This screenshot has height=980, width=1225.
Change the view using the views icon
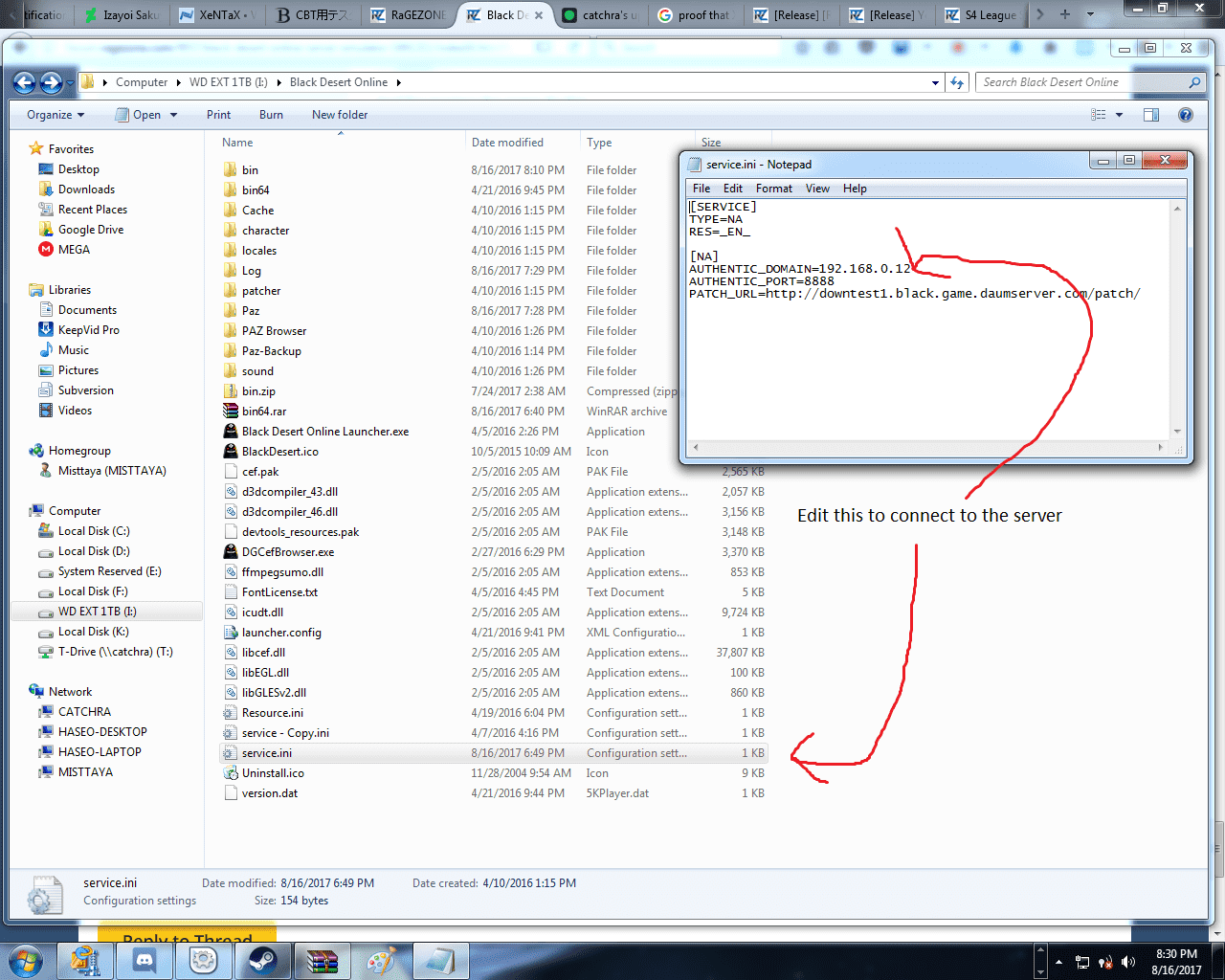pyautogui.click(x=1099, y=115)
